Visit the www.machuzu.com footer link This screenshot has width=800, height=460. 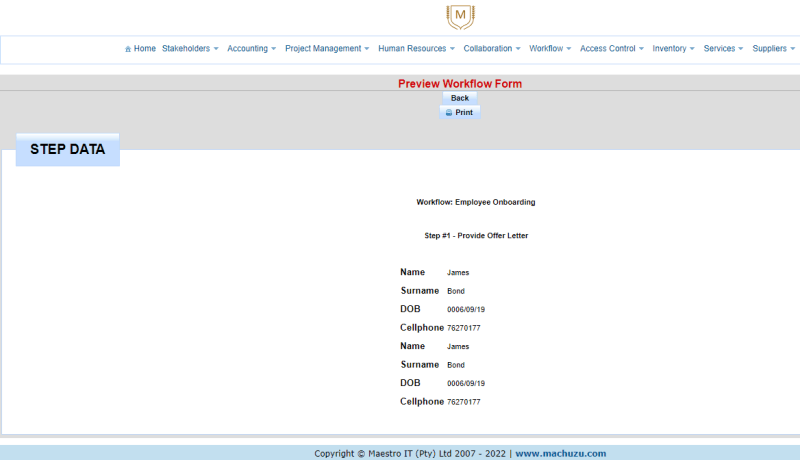pos(560,453)
